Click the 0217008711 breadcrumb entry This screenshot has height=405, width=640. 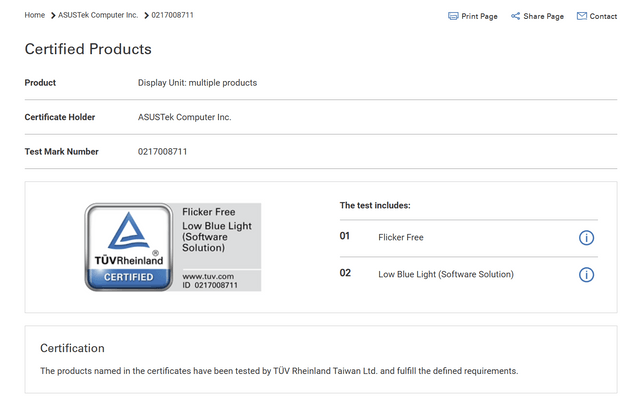click(172, 15)
